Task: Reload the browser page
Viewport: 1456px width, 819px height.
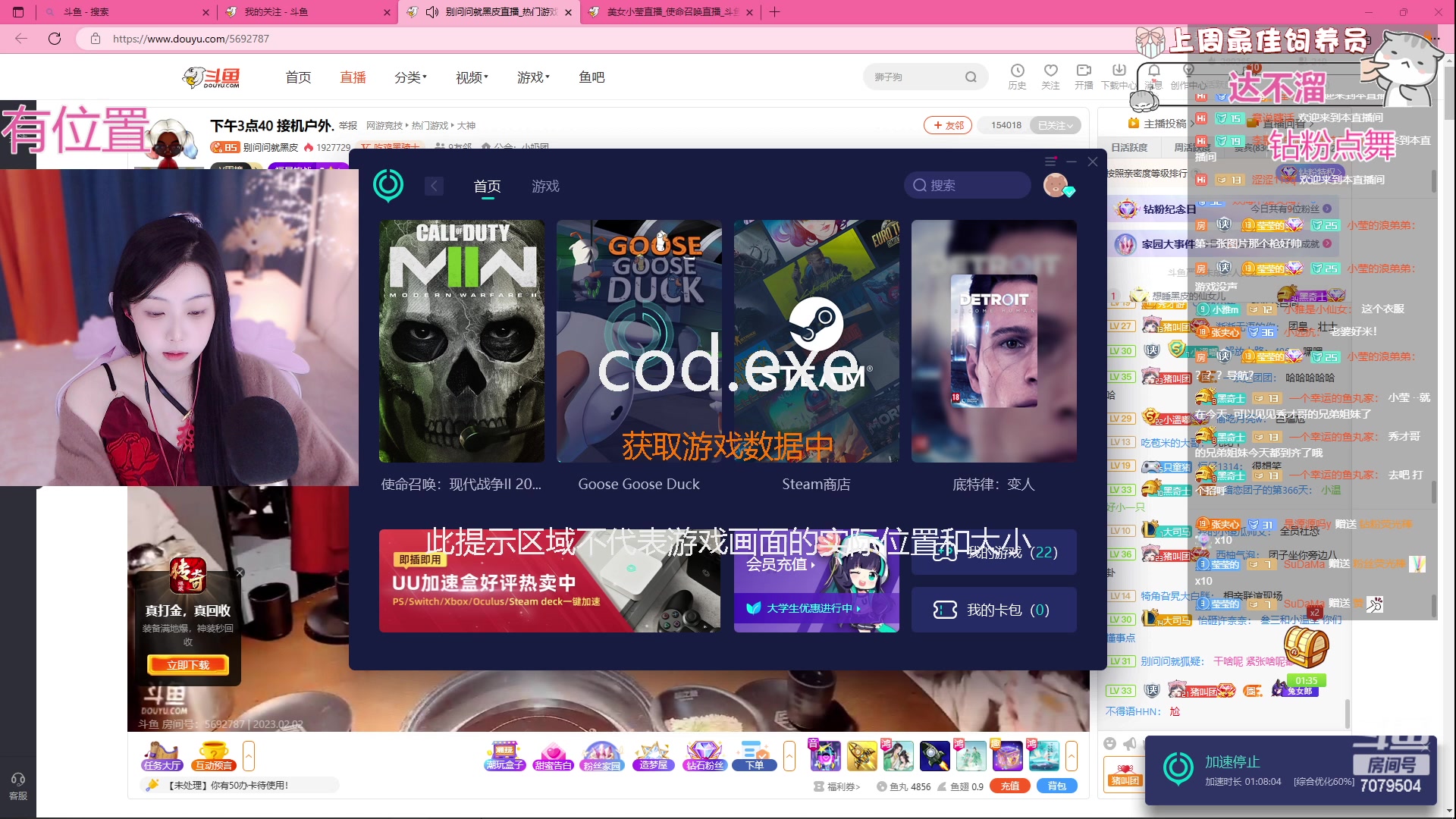Action: tap(55, 39)
